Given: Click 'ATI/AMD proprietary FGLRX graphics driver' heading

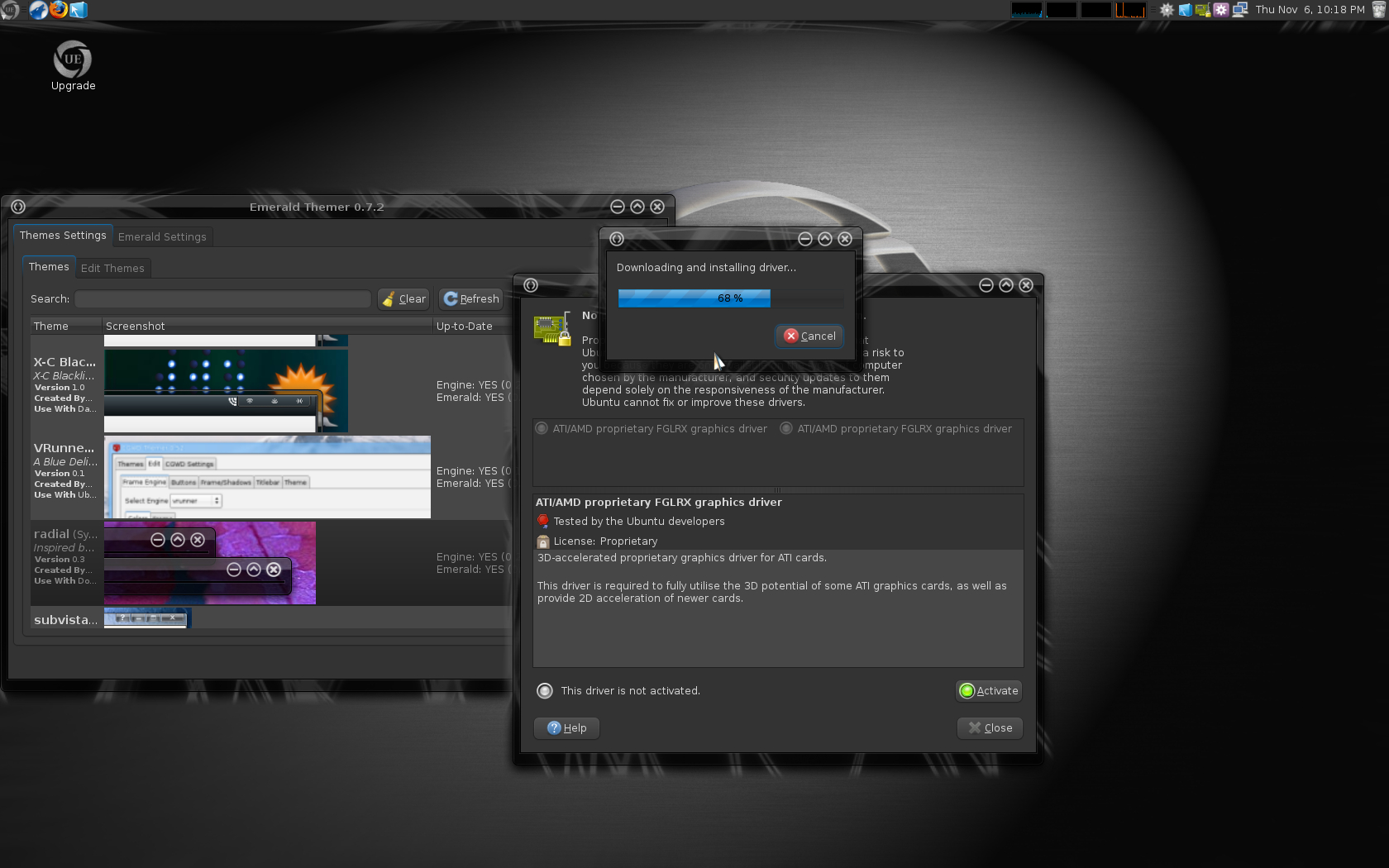Looking at the screenshot, I should click(658, 503).
